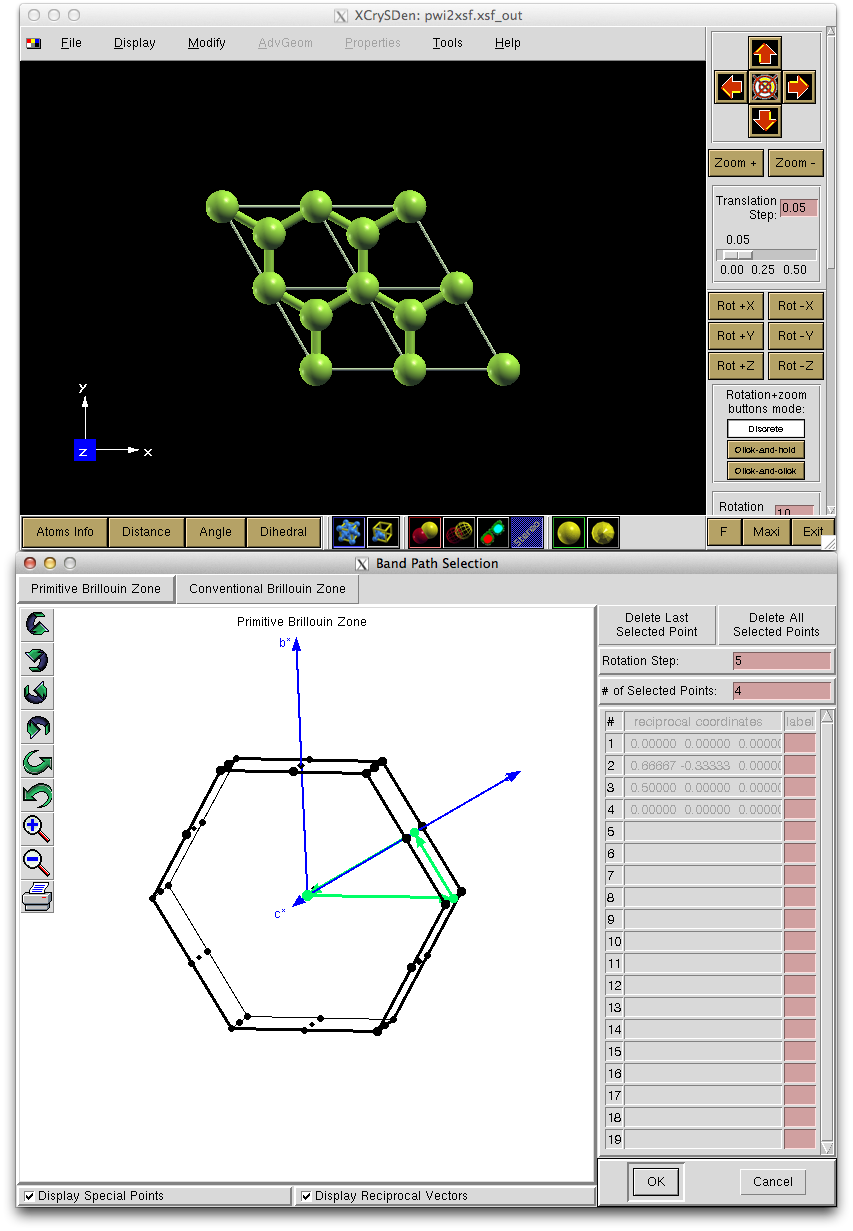853x1231 pixels.
Task: Select the Click-and-hold rotation mode
Action: pyautogui.click(x=765, y=450)
